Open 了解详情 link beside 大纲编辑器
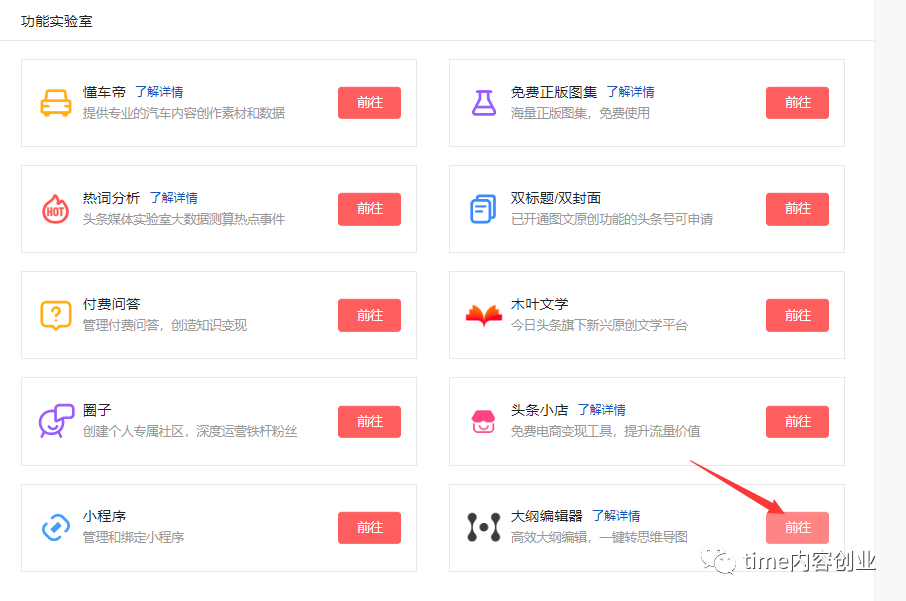The width and height of the screenshot is (906, 601). 615,516
